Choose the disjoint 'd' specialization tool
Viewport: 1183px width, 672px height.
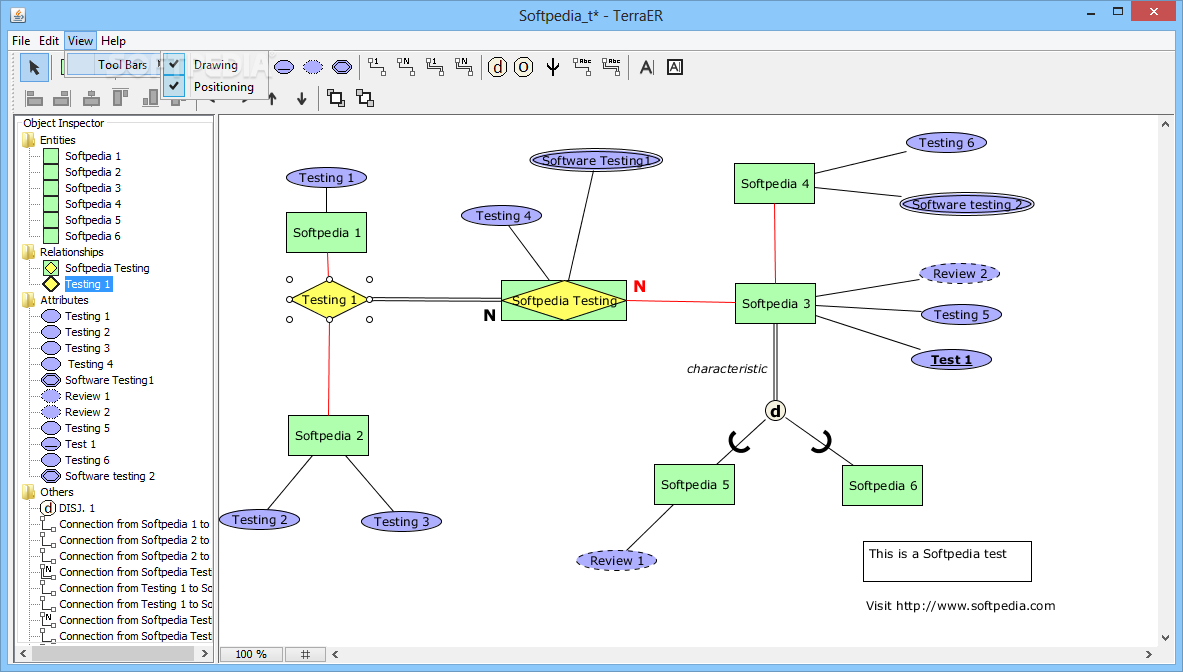[497, 67]
